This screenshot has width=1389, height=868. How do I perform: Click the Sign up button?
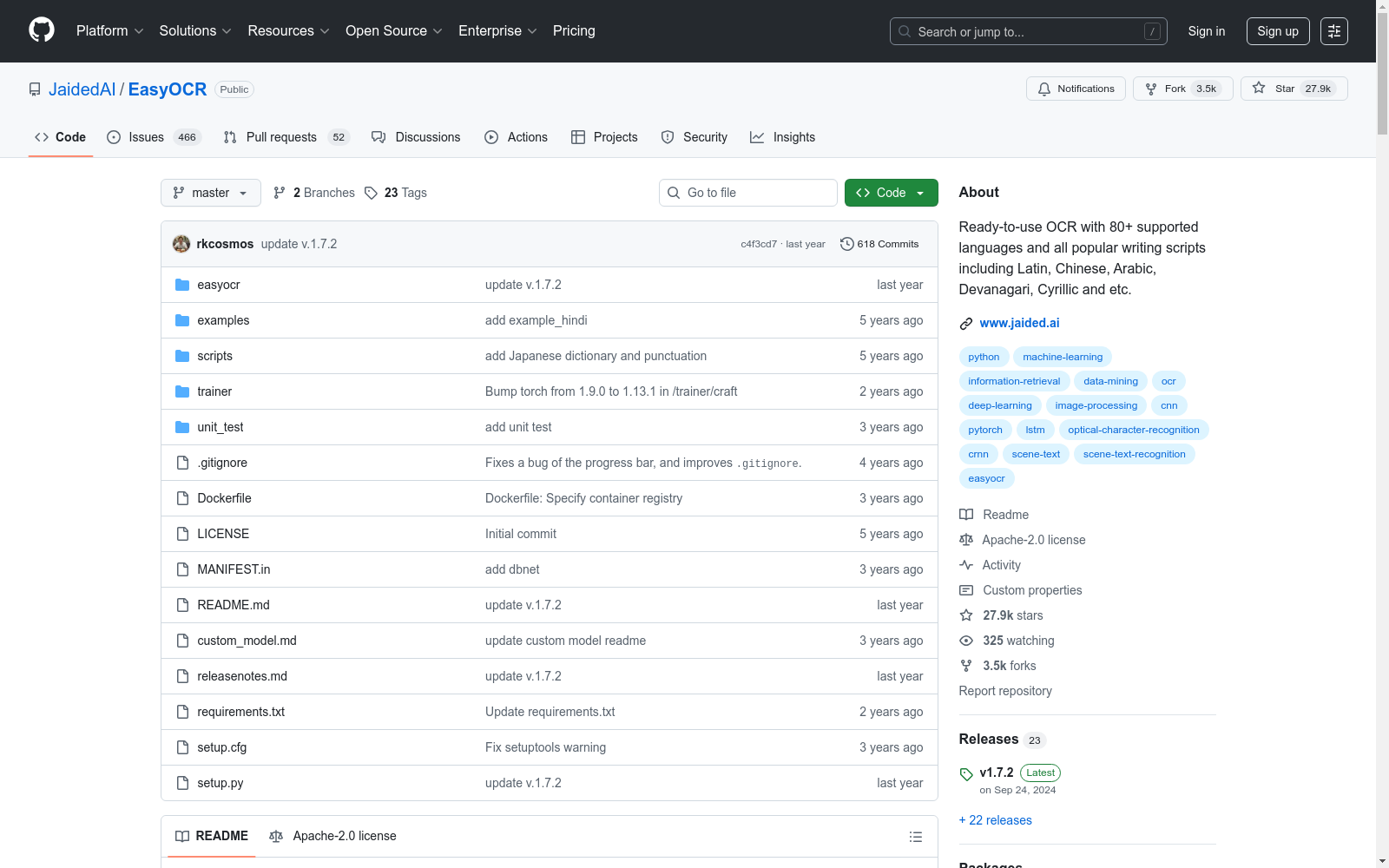tap(1278, 31)
